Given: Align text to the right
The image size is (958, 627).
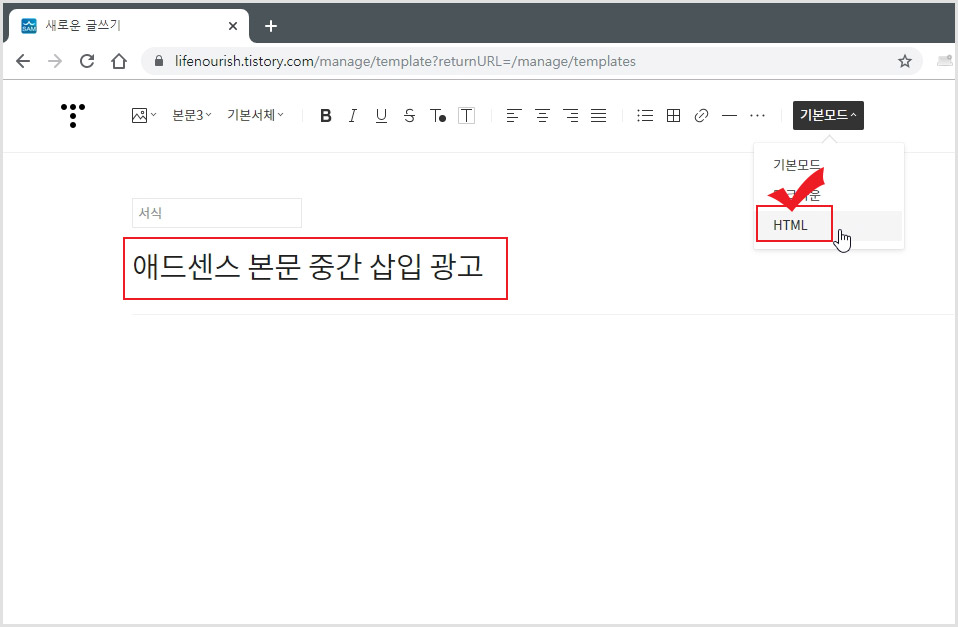Looking at the screenshot, I should [x=571, y=116].
